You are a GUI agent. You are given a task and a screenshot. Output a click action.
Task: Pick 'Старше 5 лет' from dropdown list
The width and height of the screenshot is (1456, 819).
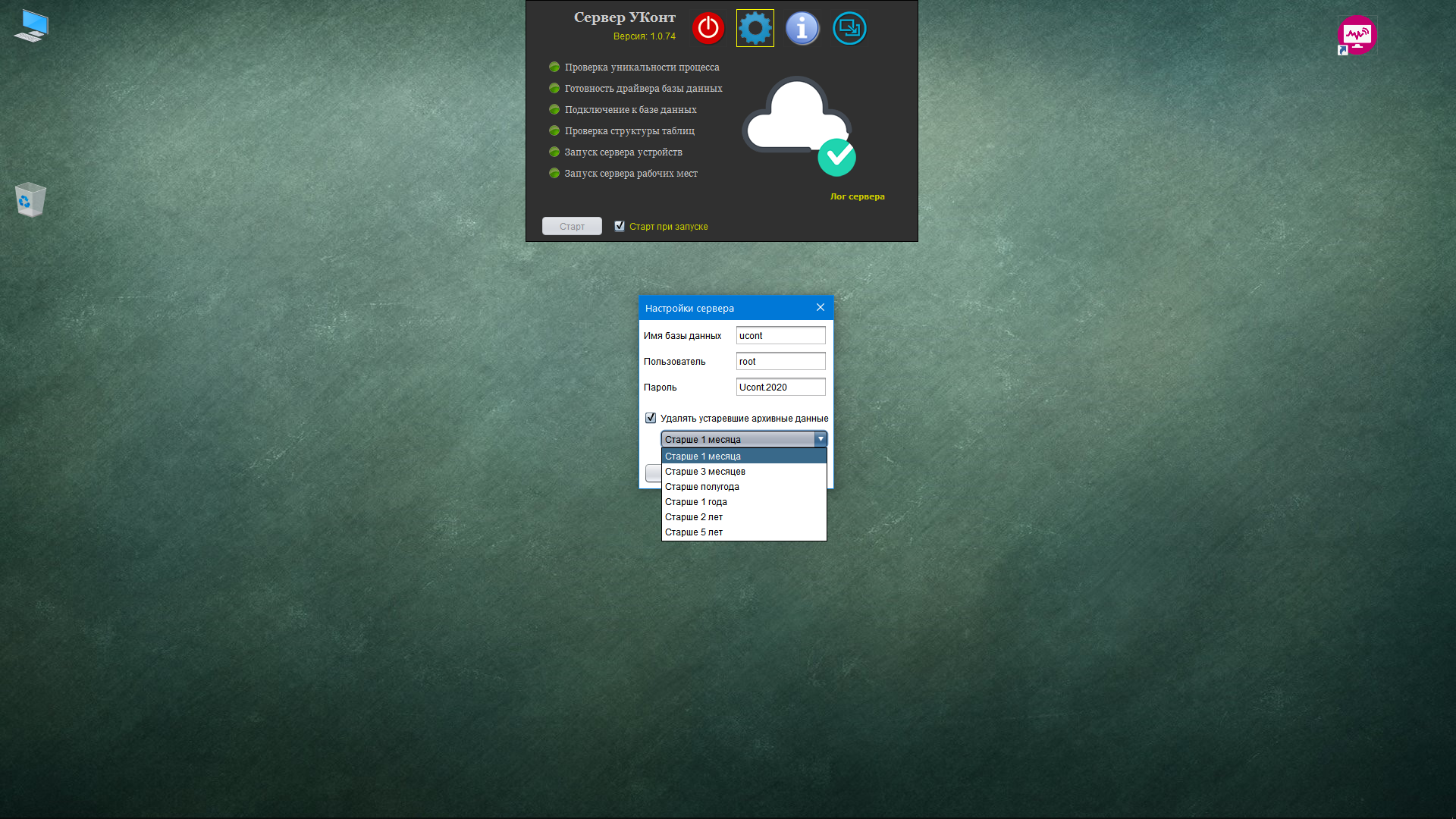[x=694, y=532]
